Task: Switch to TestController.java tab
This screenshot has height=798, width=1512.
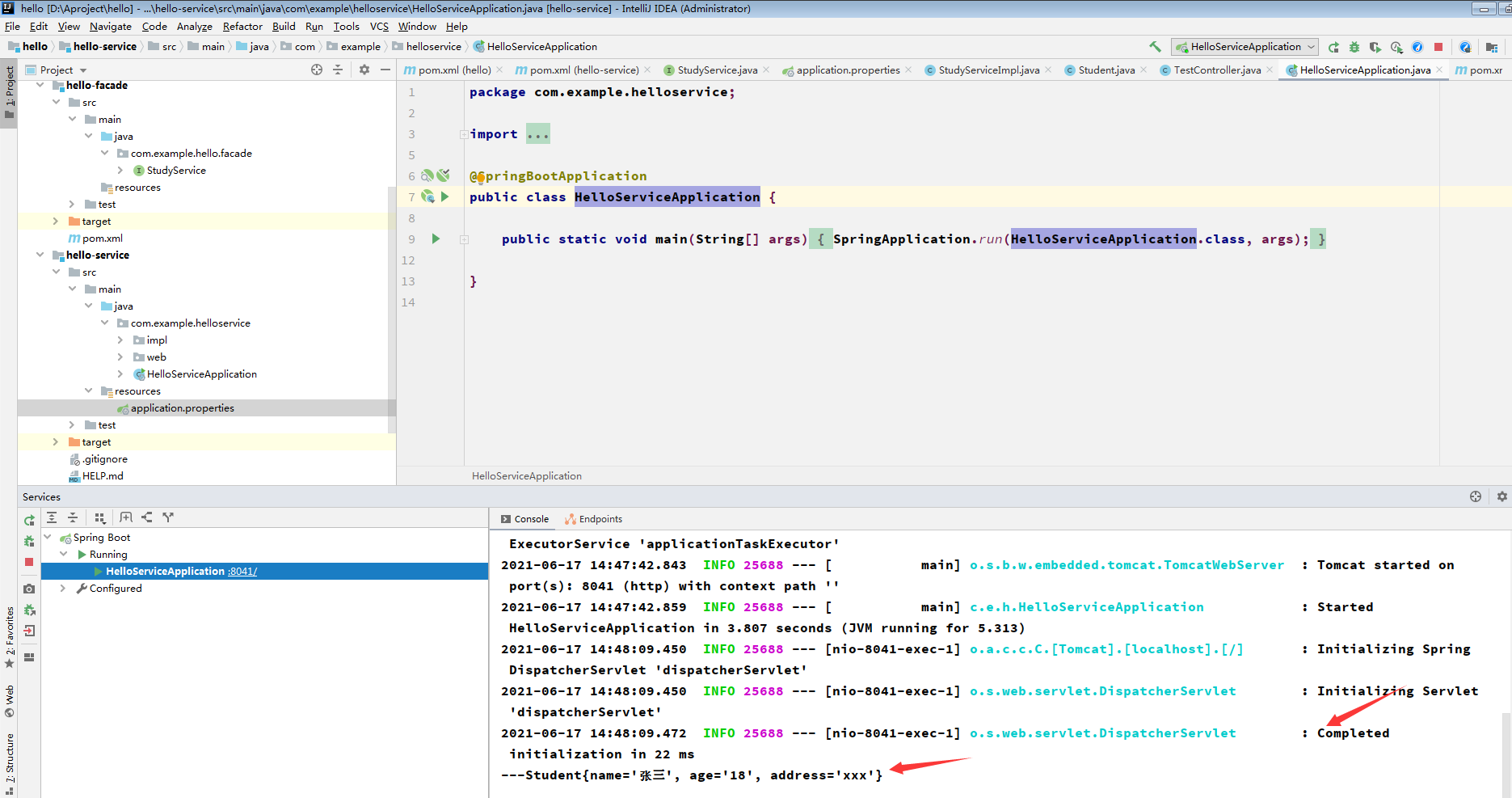Action: click(x=1217, y=70)
